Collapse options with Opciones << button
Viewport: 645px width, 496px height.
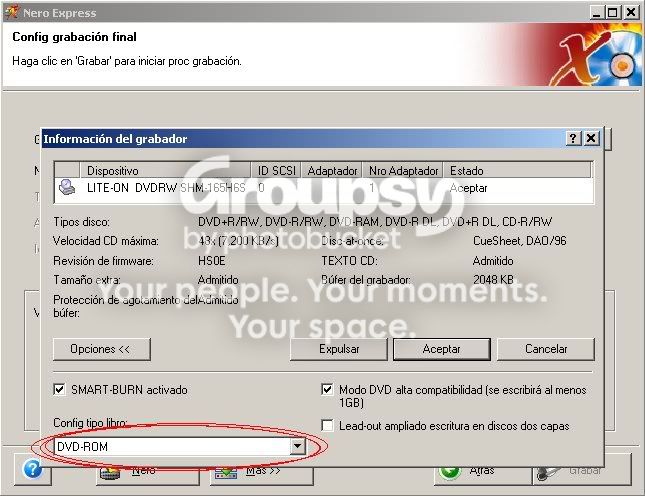(102, 349)
